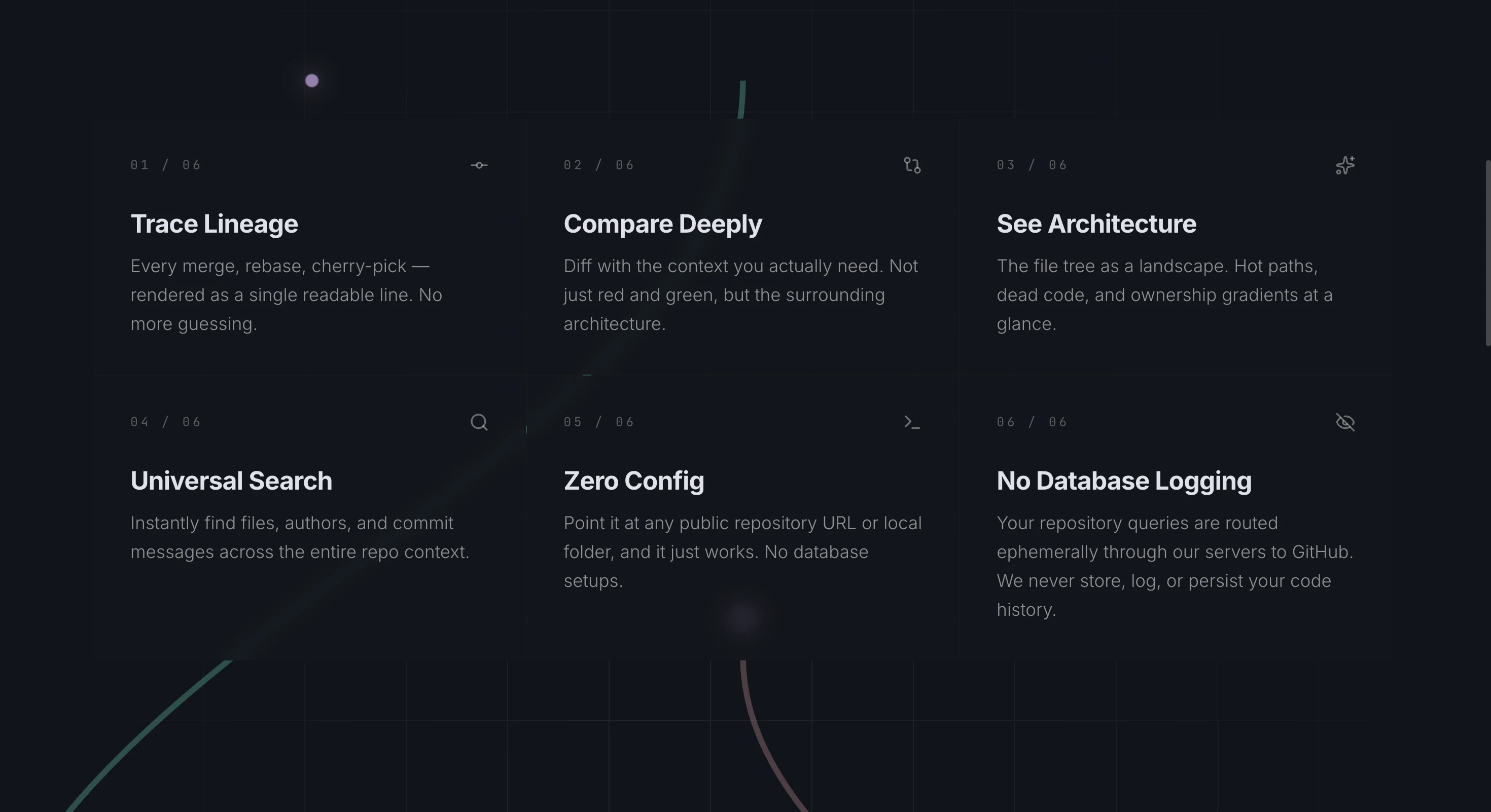The height and width of the screenshot is (812, 1491).
Task: Click the See Architecture title
Action: tap(1096, 223)
